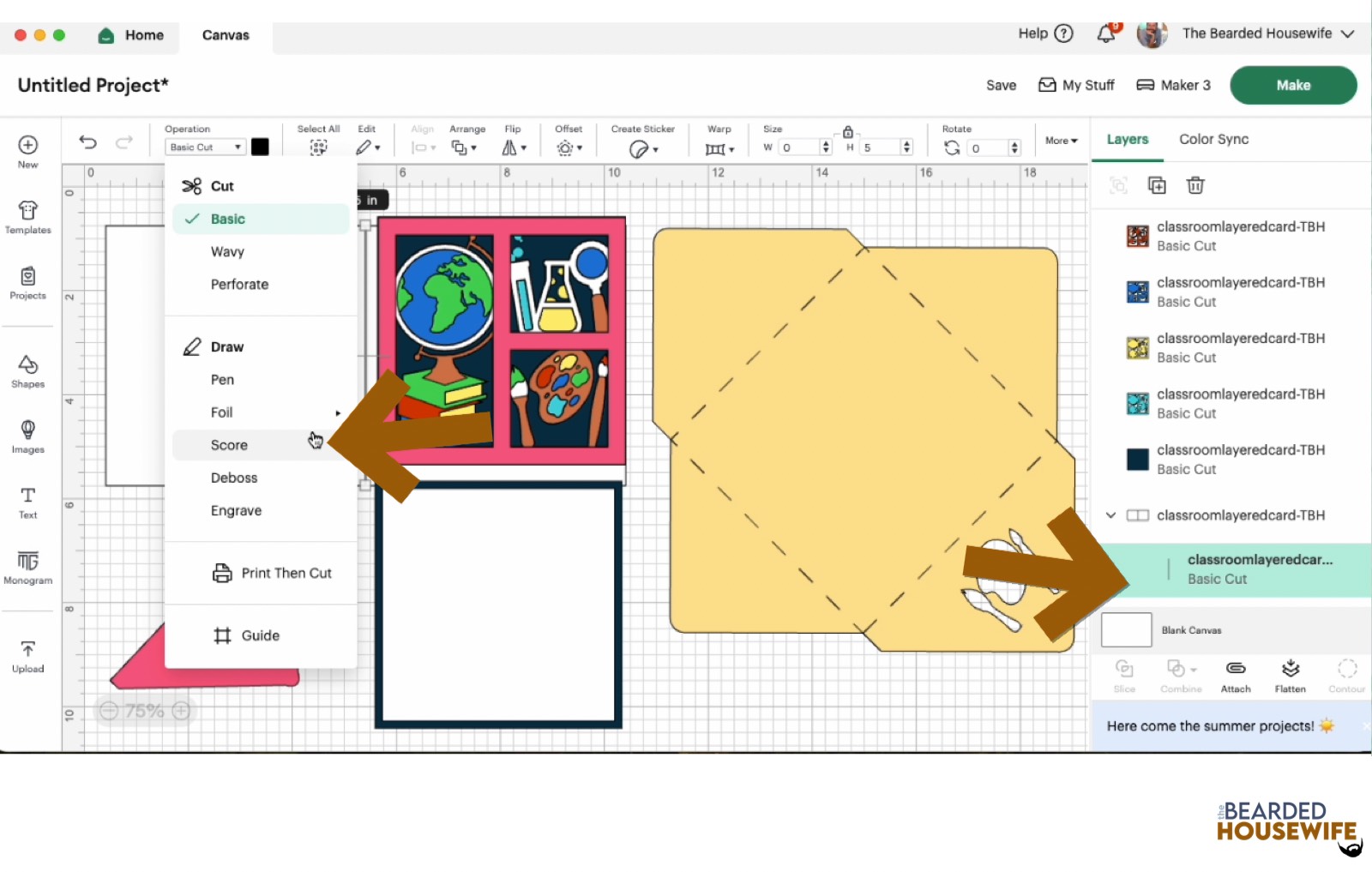Click the black operation color swatch
Image resolution: width=1372 pixels, height=872 pixels.
260,147
